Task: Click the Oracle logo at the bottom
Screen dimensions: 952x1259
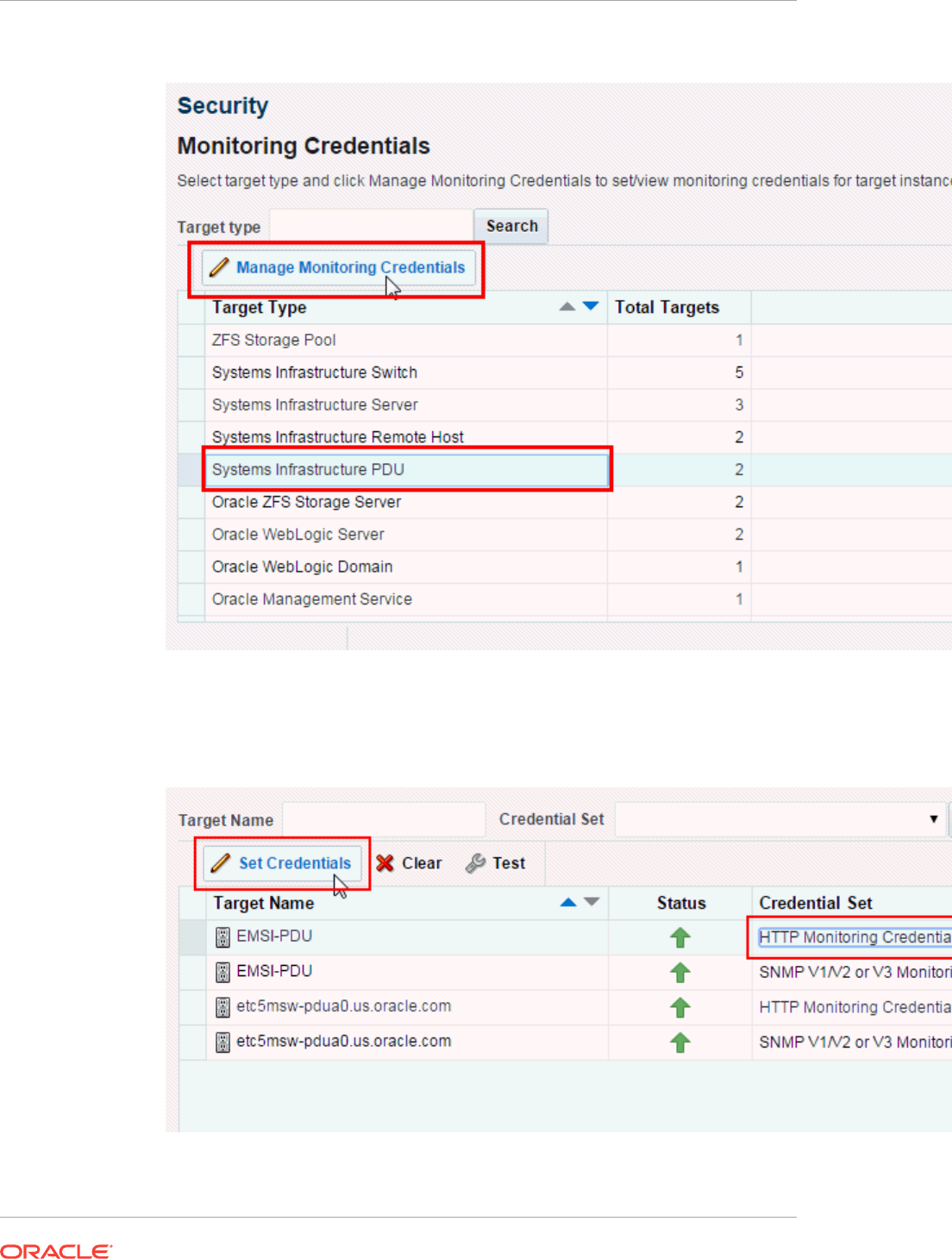Action: 57,1251
